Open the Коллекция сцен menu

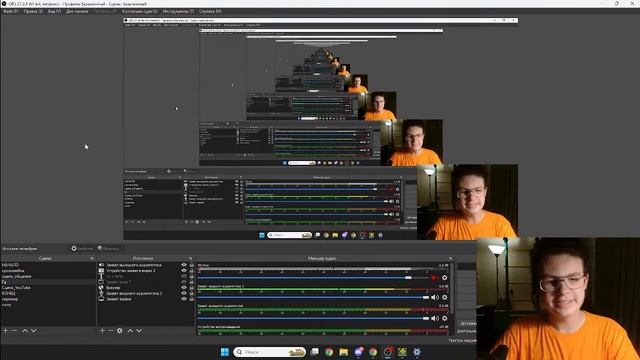pyautogui.click(x=140, y=11)
